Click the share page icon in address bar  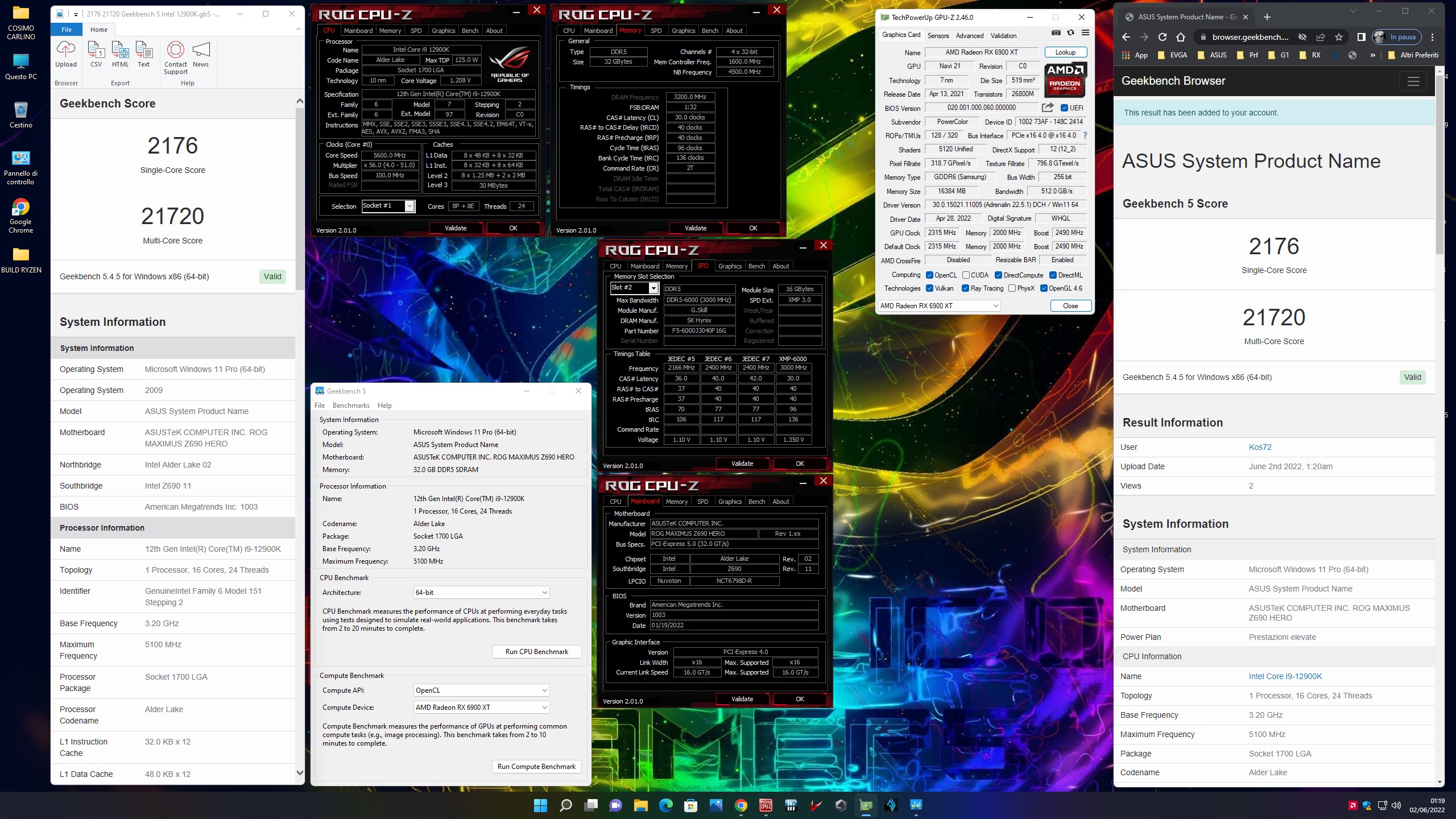[1321, 37]
